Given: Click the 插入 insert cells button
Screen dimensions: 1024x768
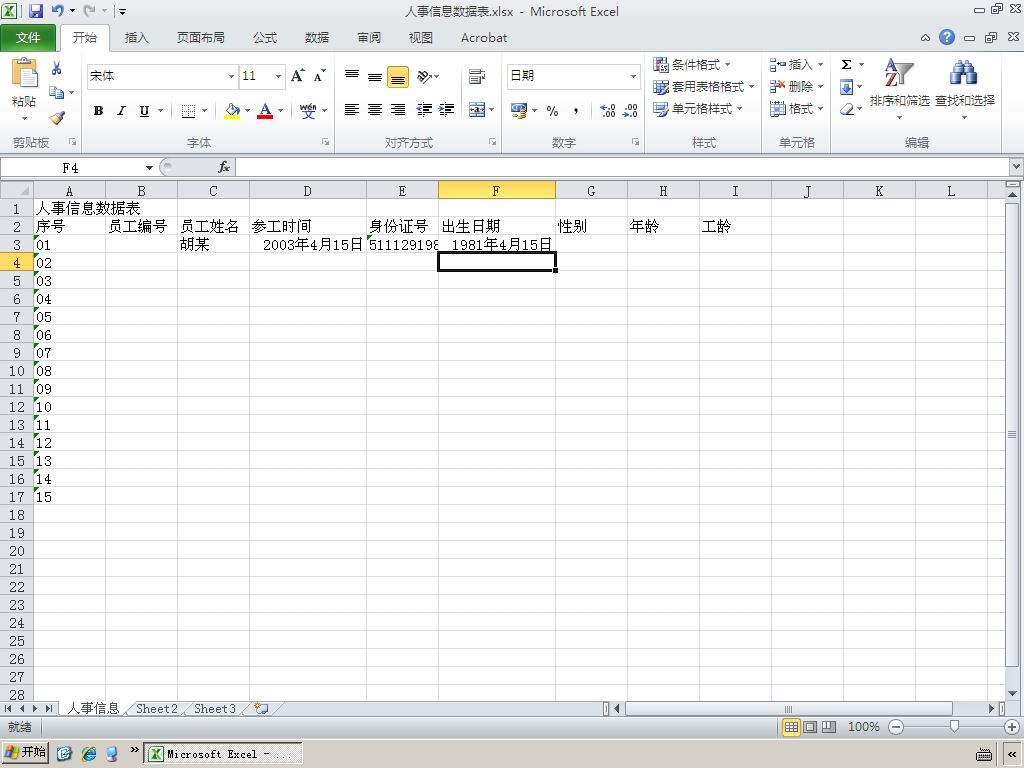Looking at the screenshot, I should (796, 65).
